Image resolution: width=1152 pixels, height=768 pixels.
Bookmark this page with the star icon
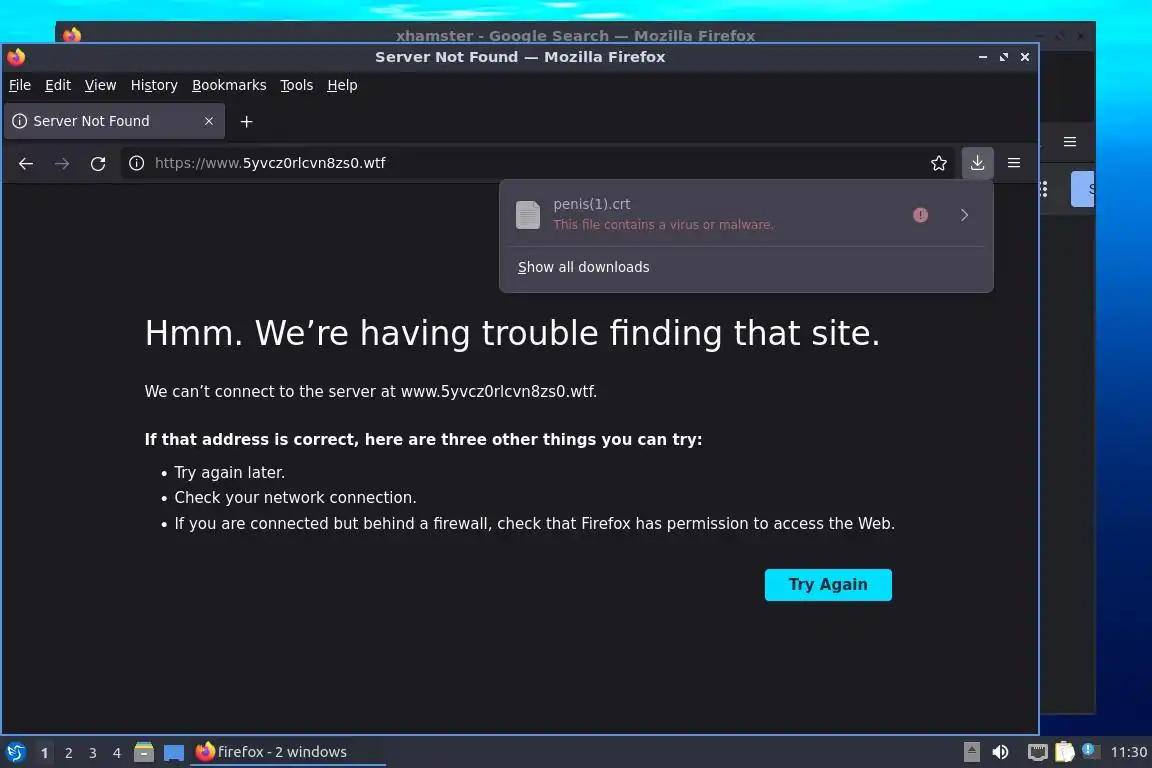point(938,163)
